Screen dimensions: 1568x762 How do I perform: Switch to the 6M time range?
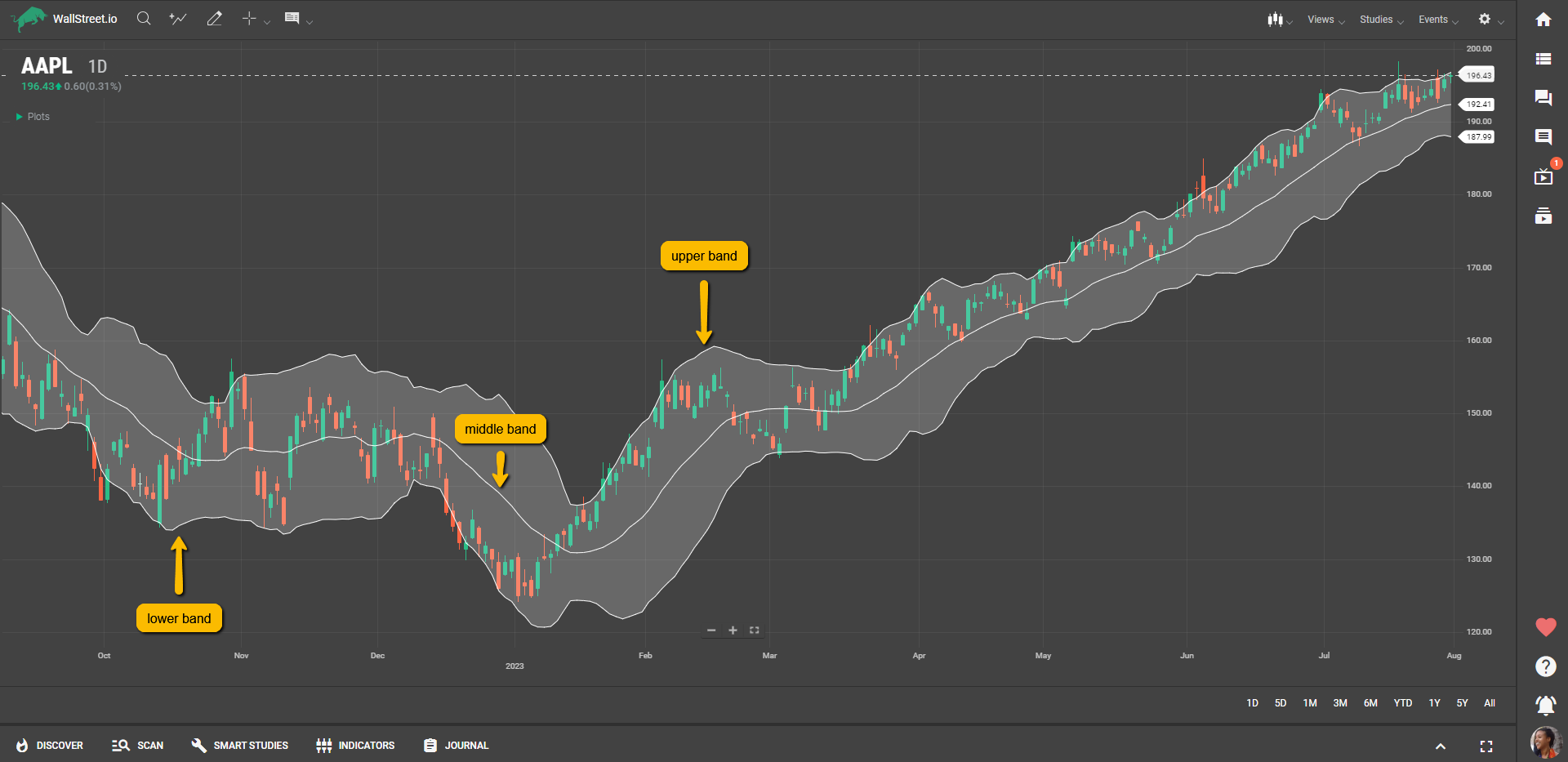(x=1370, y=703)
